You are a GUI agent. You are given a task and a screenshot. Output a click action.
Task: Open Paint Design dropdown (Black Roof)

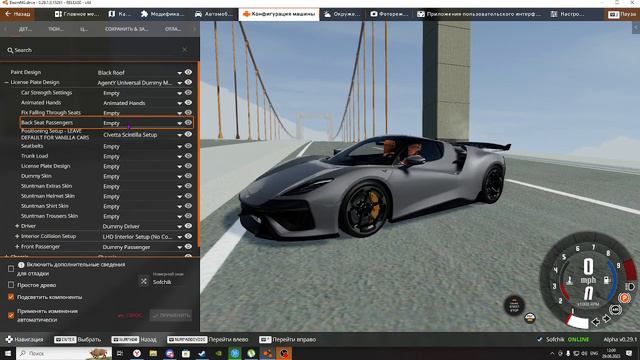click(x=139, y=73)
